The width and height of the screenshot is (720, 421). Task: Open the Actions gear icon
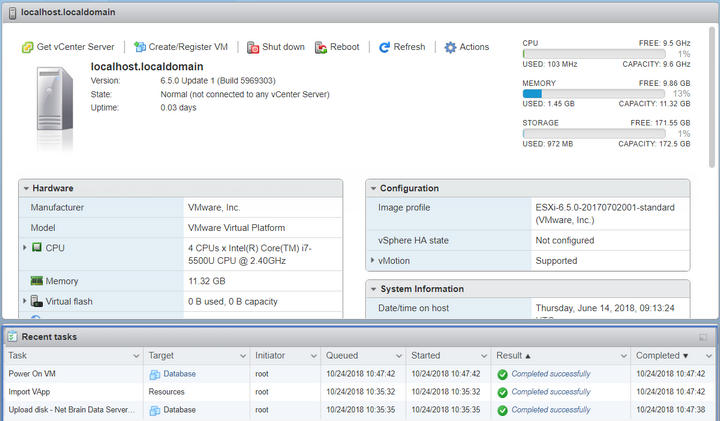(450, 47)
